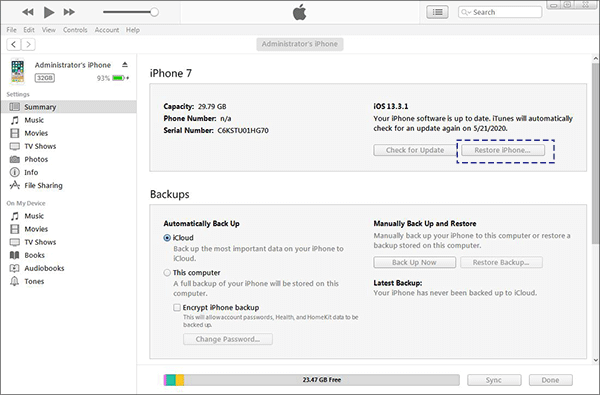Click the fast-forward playback button
Screen dimensions: 600x395
(69, 12)
